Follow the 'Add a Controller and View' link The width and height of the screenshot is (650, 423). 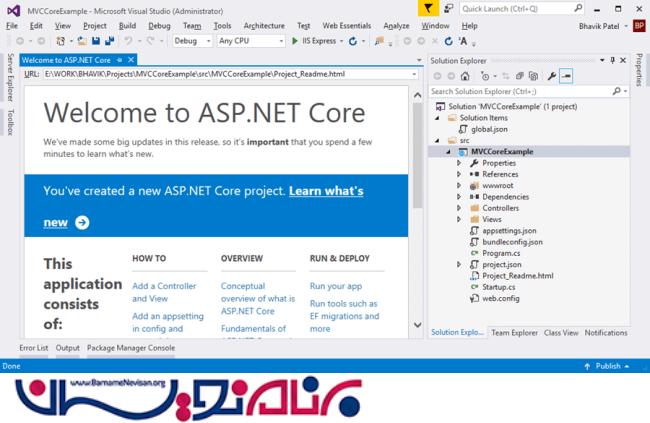[x=163, y=291]
